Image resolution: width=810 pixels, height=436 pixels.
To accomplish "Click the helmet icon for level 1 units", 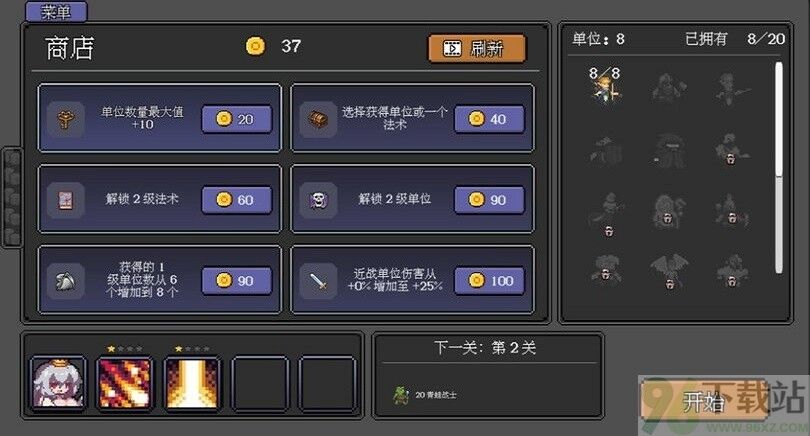I will [x=66, y=281].
